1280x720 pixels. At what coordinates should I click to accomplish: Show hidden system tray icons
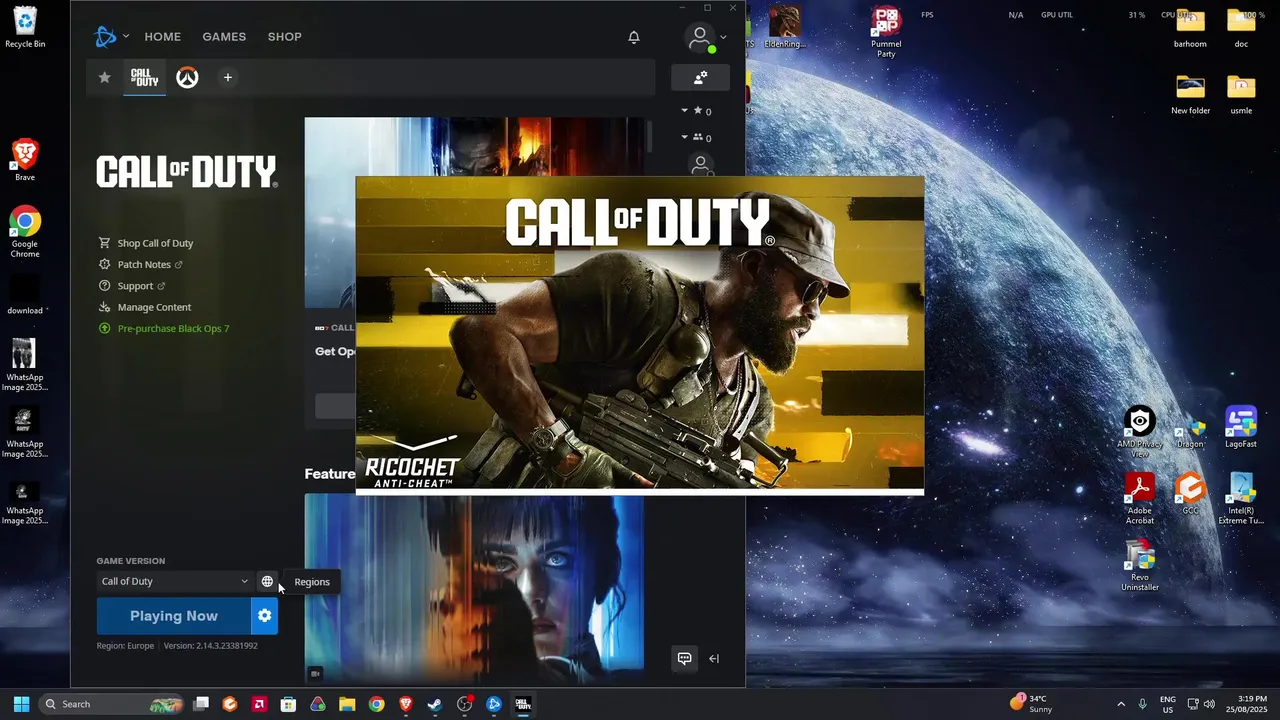pos(1121,704)
